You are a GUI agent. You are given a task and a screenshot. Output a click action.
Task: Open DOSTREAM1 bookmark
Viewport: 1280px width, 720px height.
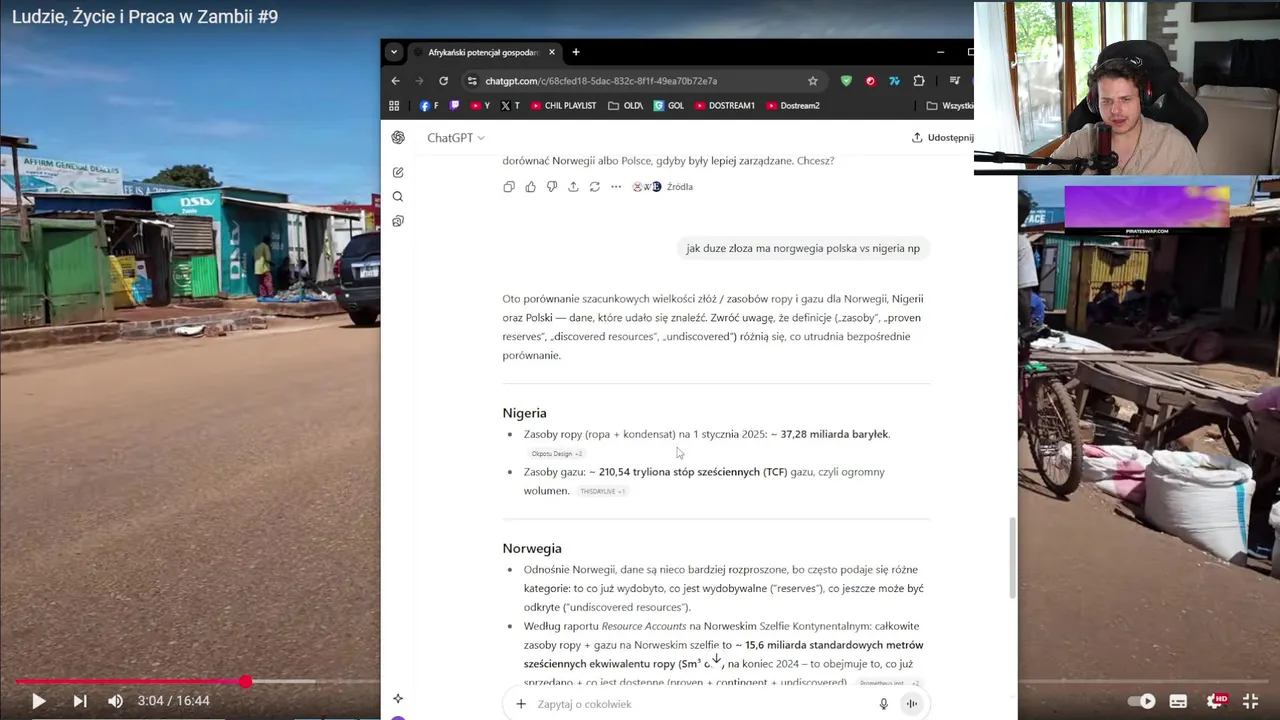(725, 106)
